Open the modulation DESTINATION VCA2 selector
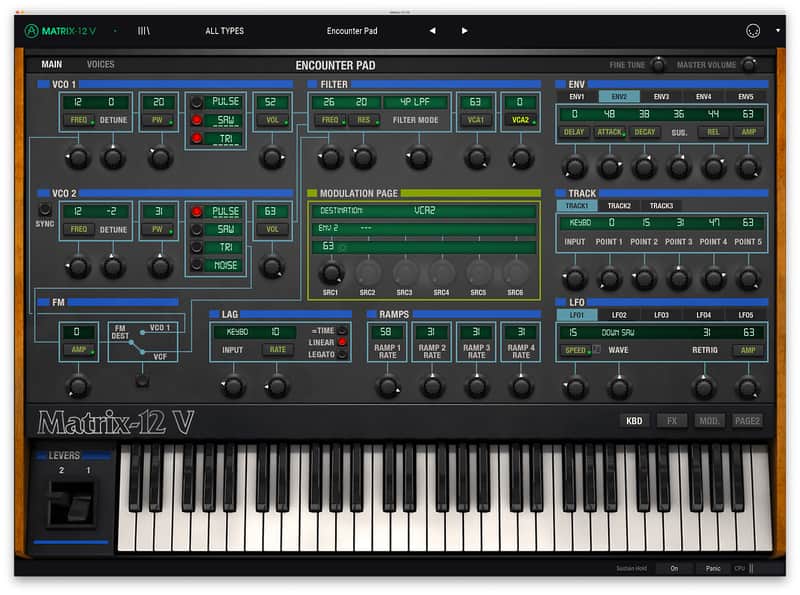The width and height of the screenshot is (800, 595). tap(423, 210)
